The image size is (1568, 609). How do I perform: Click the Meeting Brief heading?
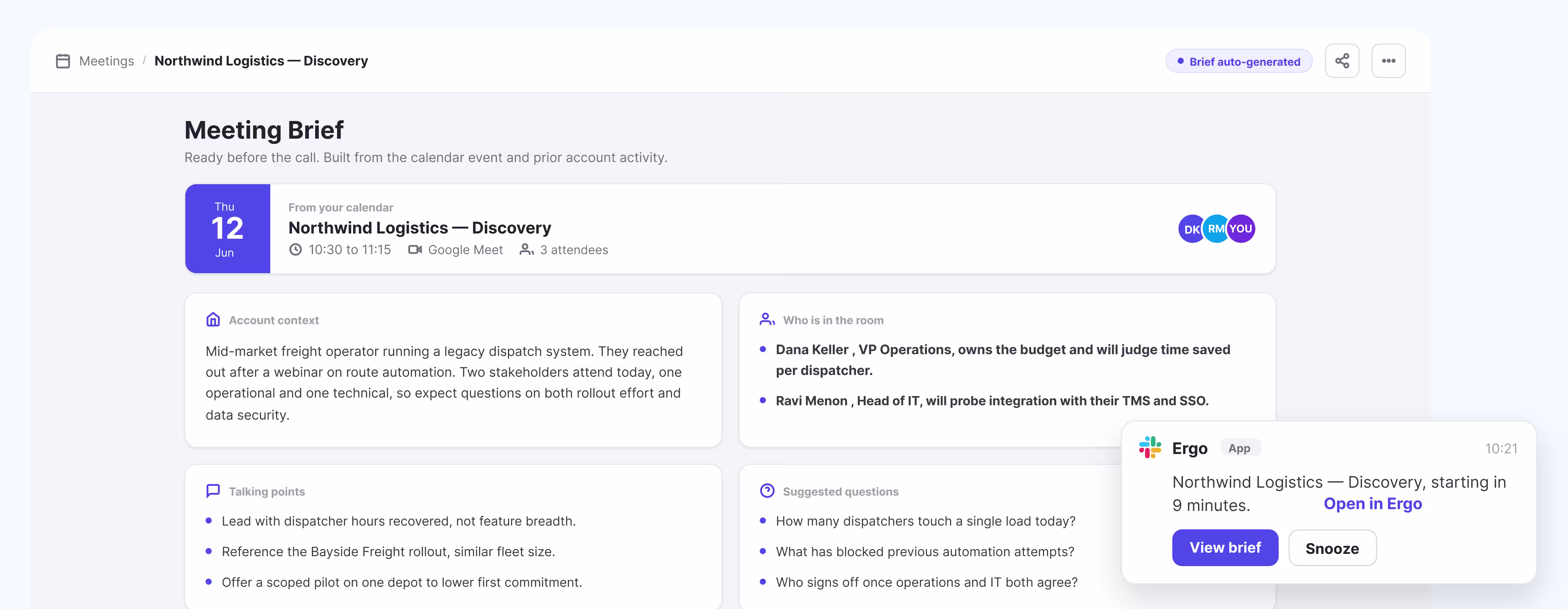[x=264, y=130]
